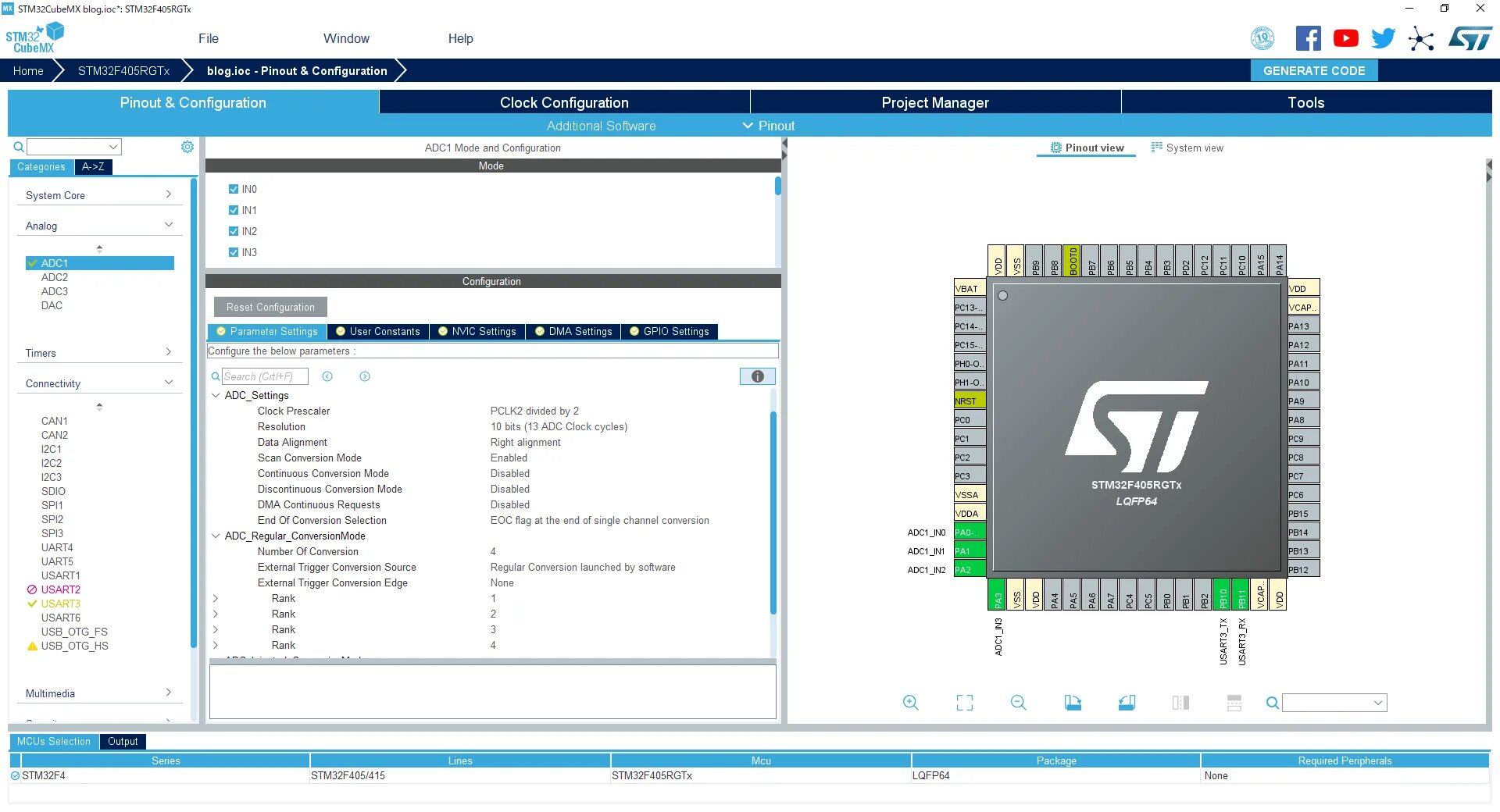The width and height of the screenshot is (1500, 812).
Task: Uncheck the IN0 channel checkbox
Action: [x=233, y=189]
